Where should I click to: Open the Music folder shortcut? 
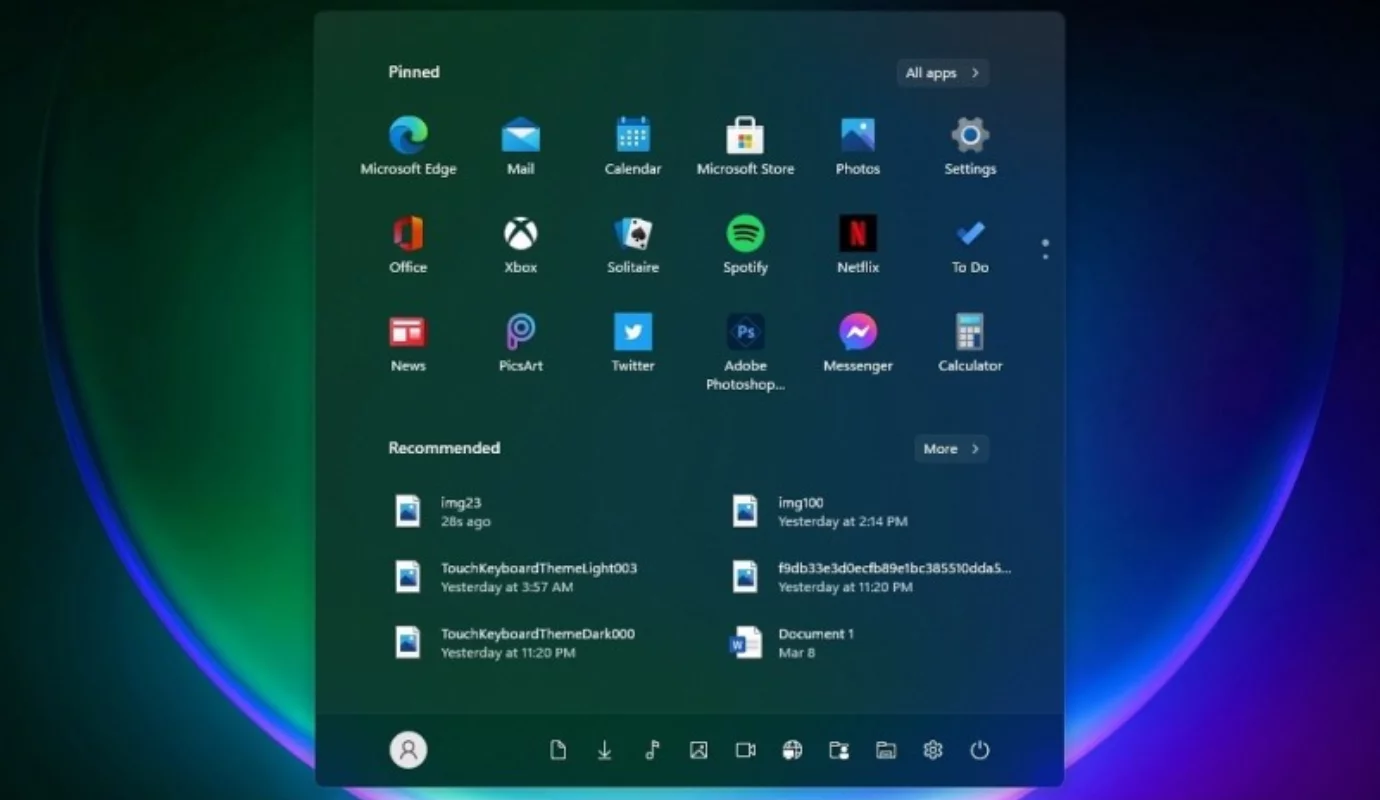click(652, 750)
